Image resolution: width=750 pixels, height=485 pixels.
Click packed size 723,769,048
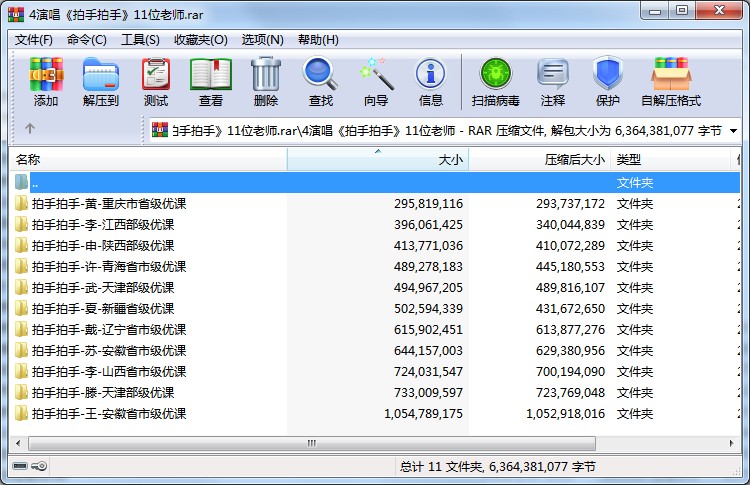coord(570,393)
